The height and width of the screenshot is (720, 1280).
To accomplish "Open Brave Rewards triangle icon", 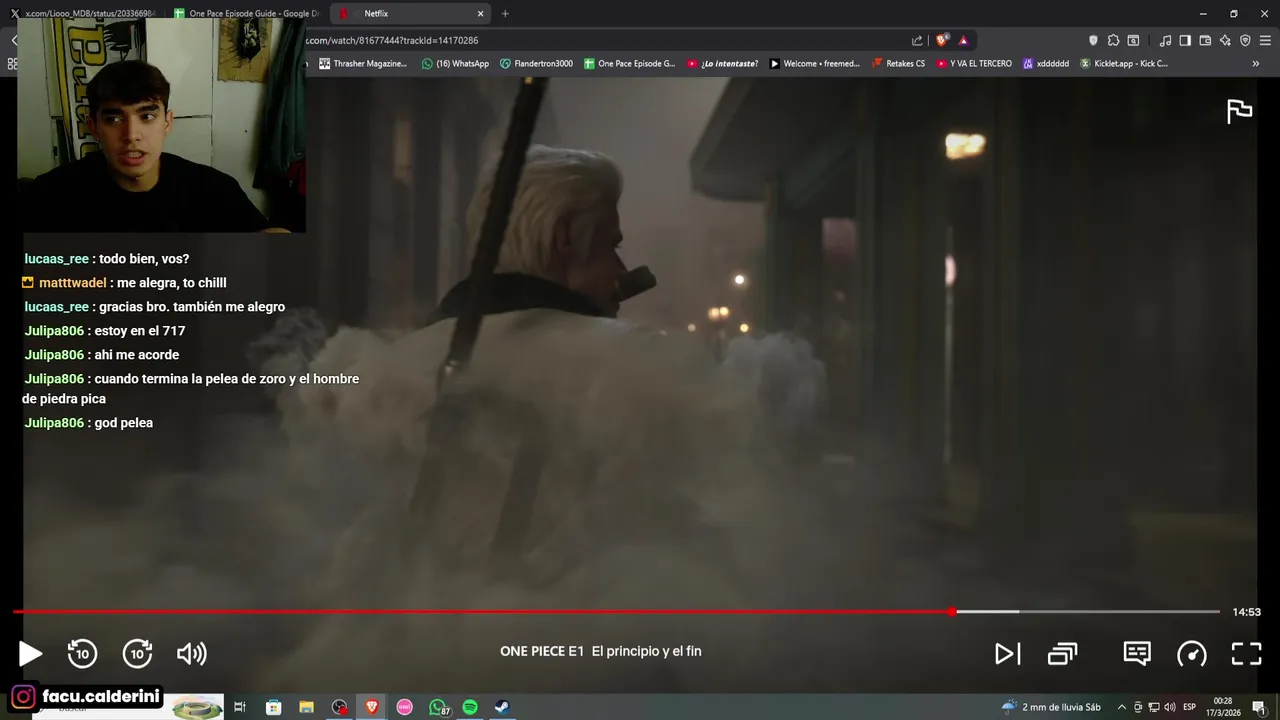I will pyautogui.click(x=963, y=41).
